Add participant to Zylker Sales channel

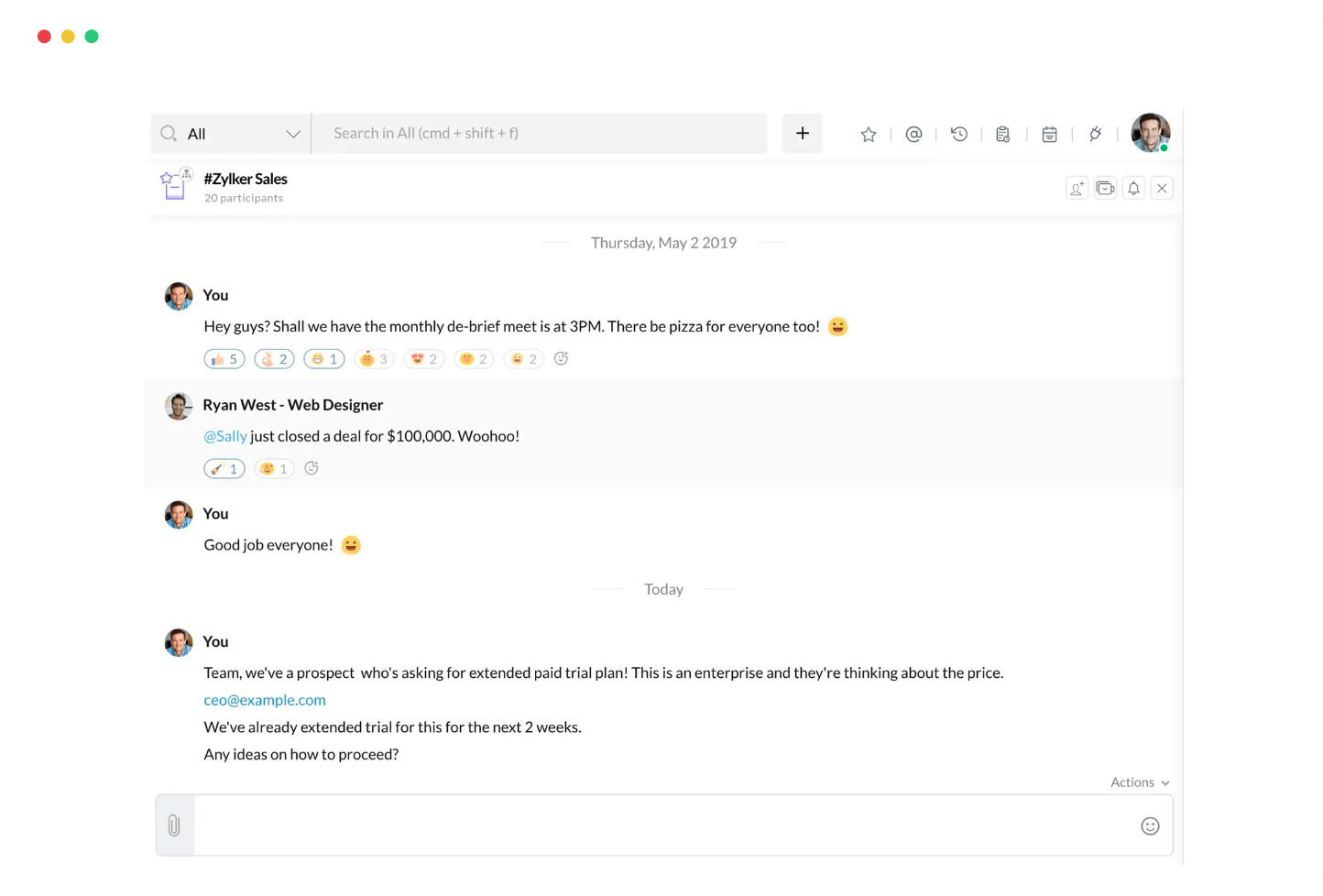pyautogui.click(x=1077, y=189)
